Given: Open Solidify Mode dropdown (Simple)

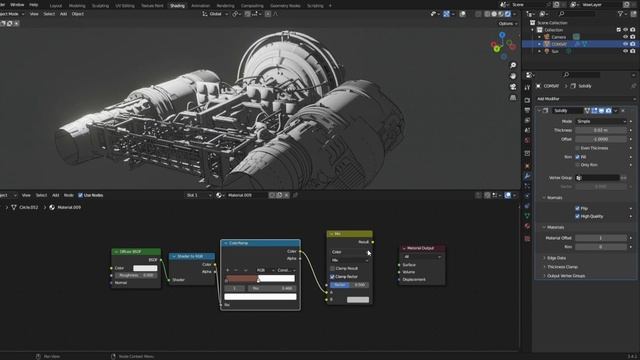Looking at the screenshot, I should [601, 121].
